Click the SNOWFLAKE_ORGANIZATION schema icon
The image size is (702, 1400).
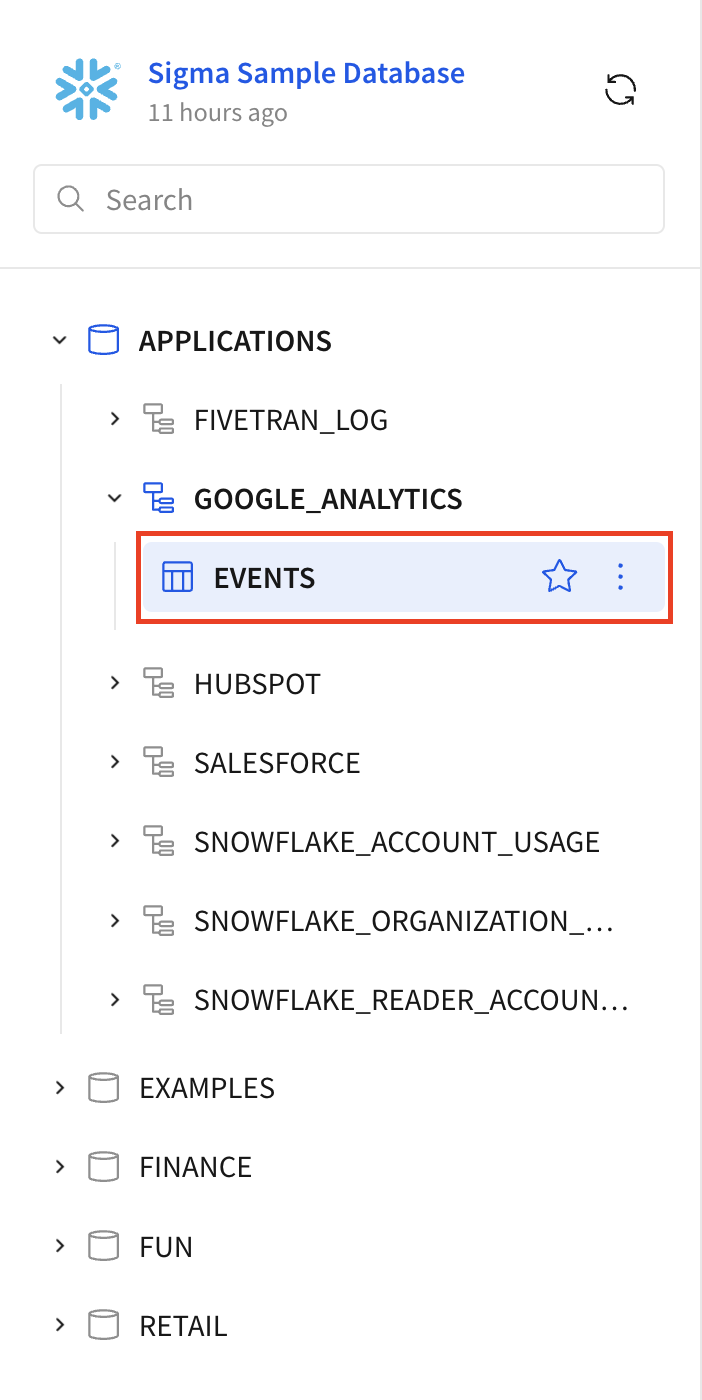[x=158, y=920]
